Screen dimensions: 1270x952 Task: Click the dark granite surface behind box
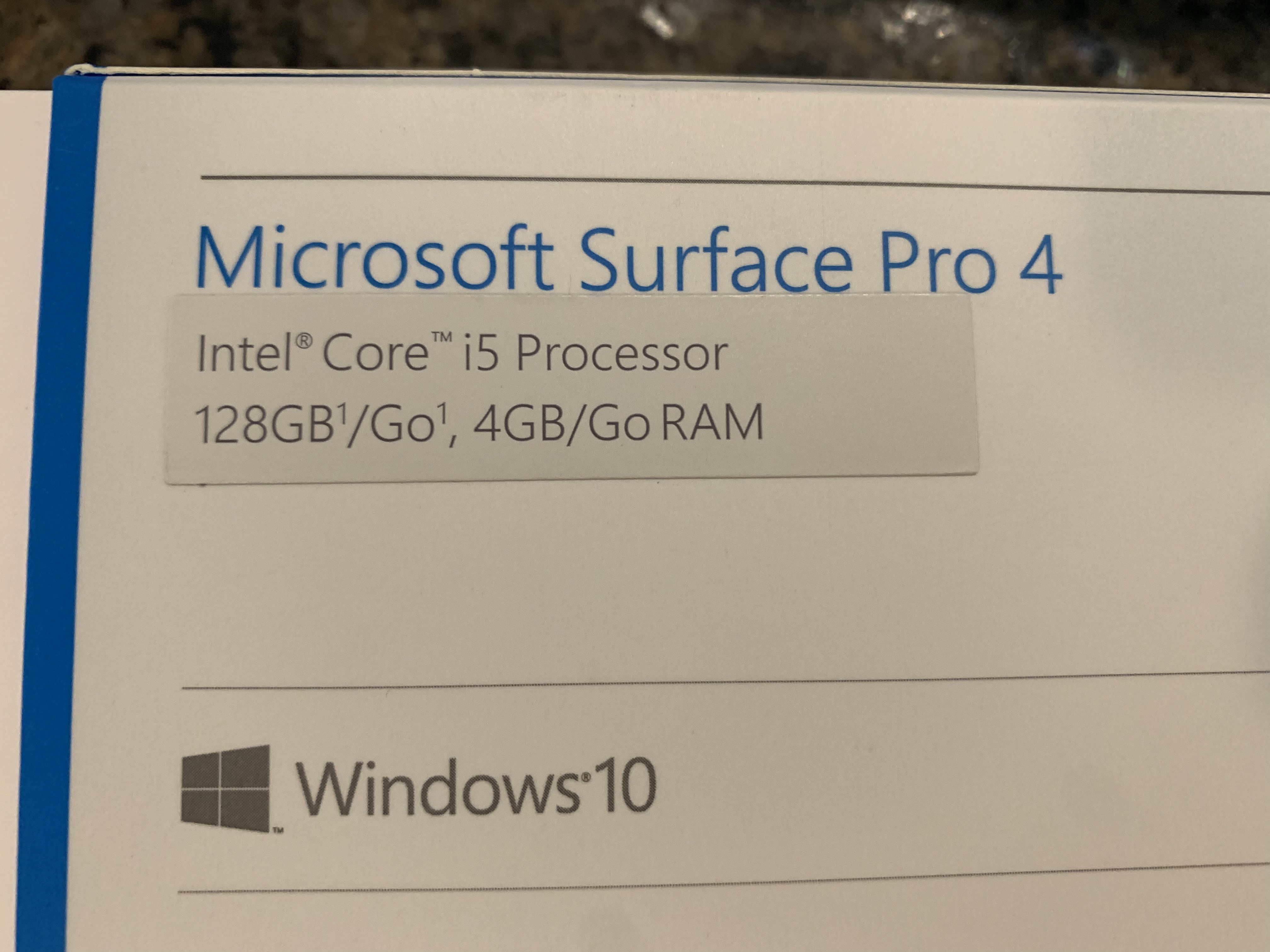pos(632,34)
